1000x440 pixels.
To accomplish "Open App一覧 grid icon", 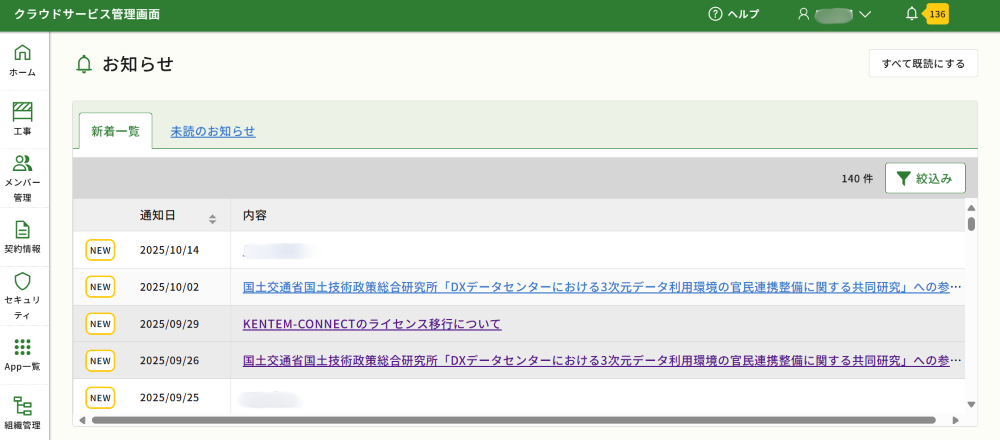I will 22,354.
